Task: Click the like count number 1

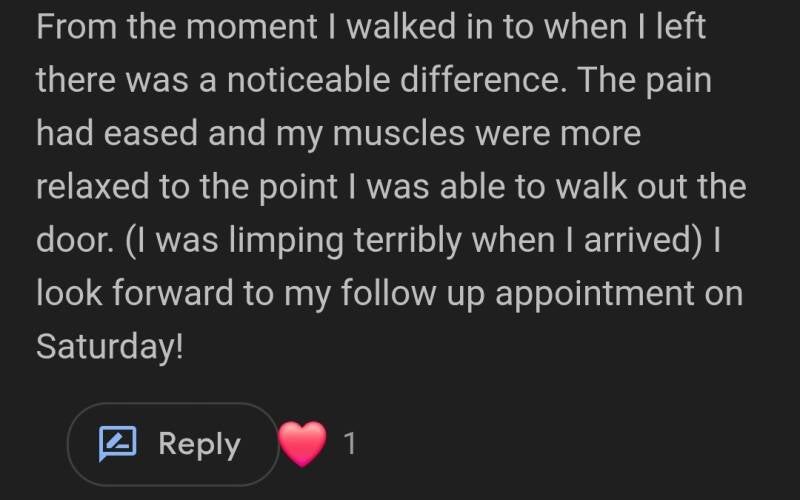Action: pyautogui.click(x=349, y=443)
